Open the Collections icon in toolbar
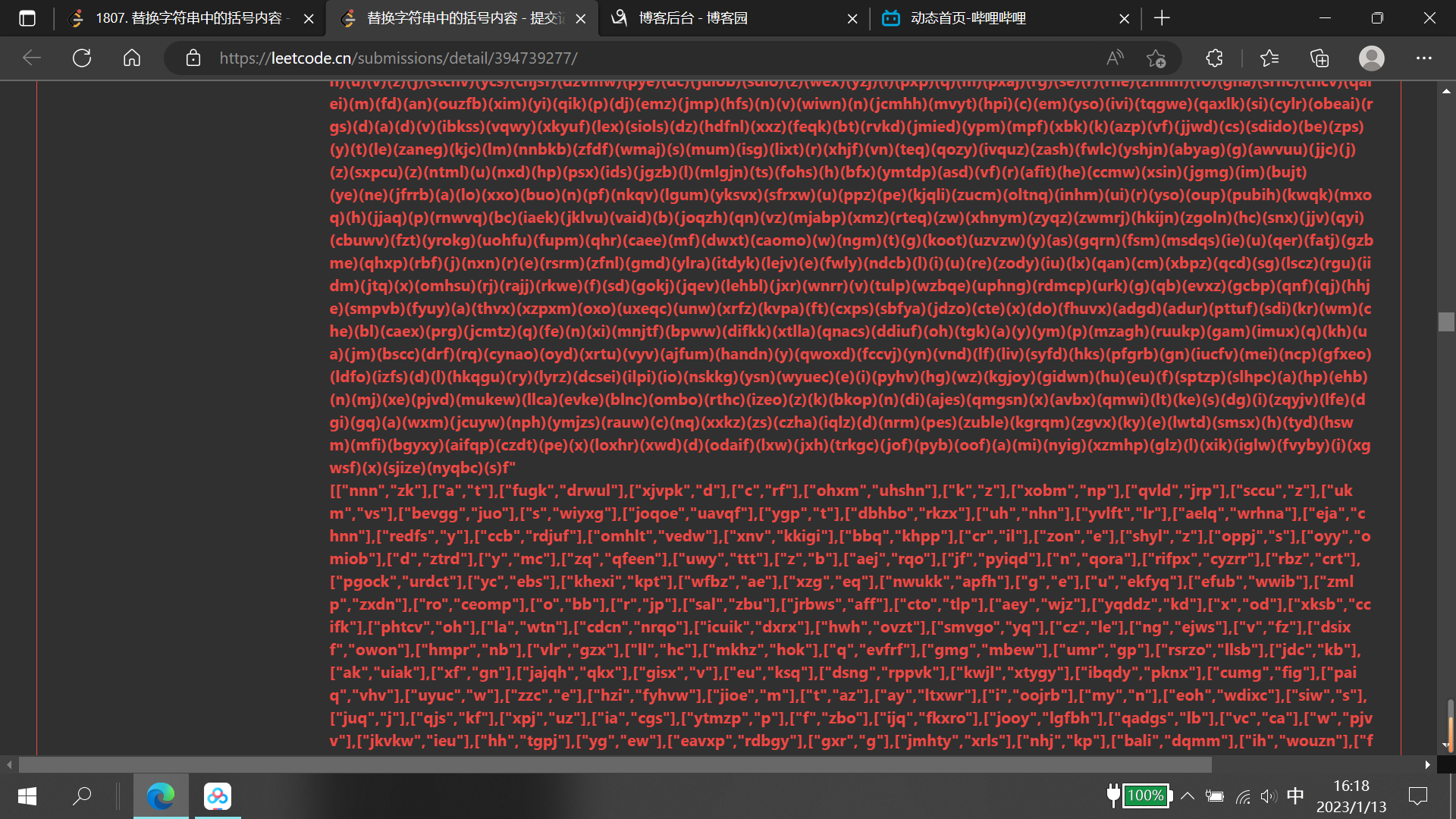 pyautogui.click(x=1319, y=58)
